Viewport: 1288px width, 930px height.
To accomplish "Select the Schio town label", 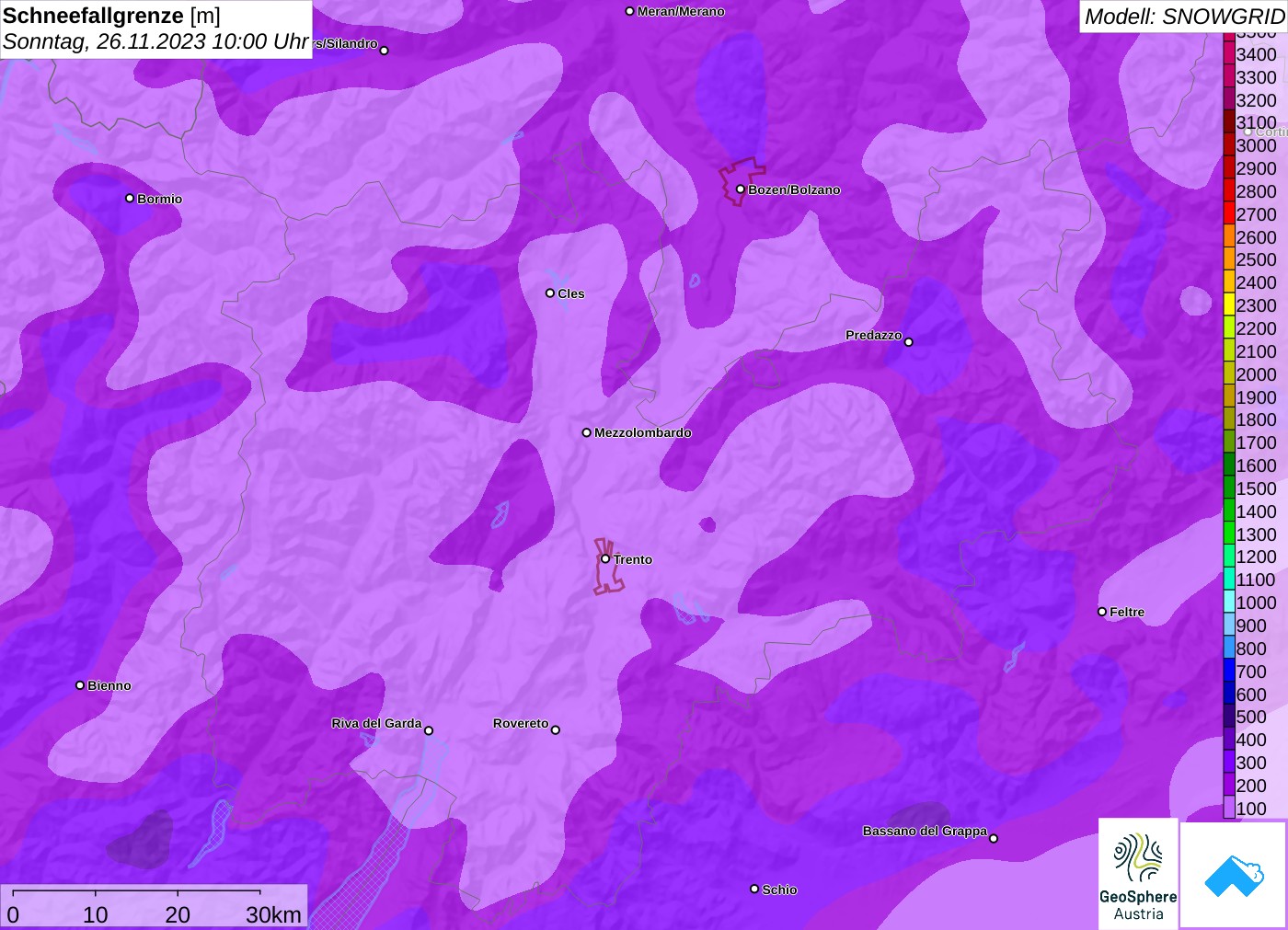I will [x=779, y=890].
